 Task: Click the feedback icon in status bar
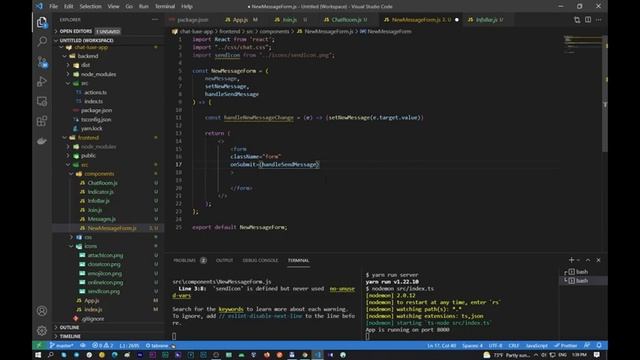(x=587, y=345)
